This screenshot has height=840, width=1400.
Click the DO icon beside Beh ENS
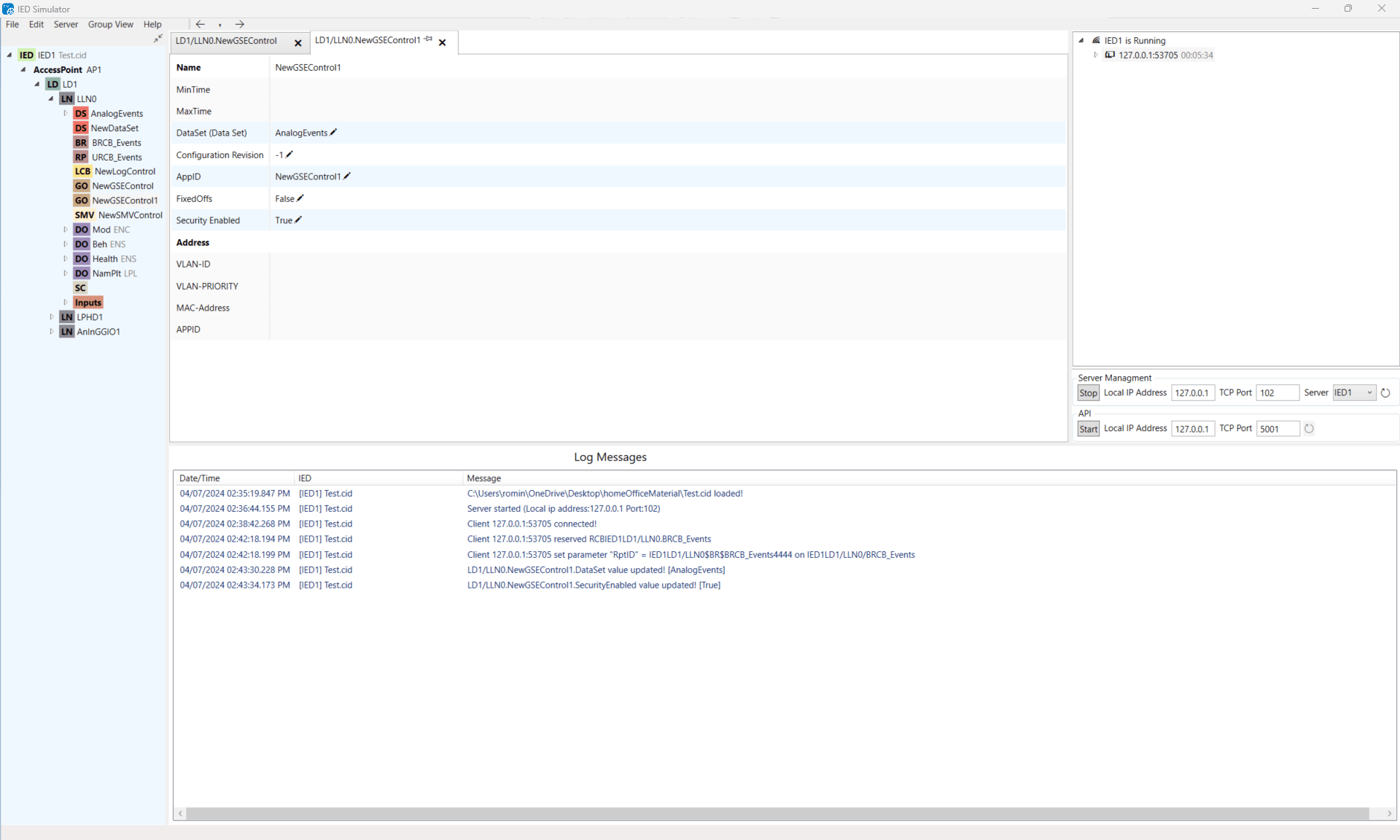[82, 244]
